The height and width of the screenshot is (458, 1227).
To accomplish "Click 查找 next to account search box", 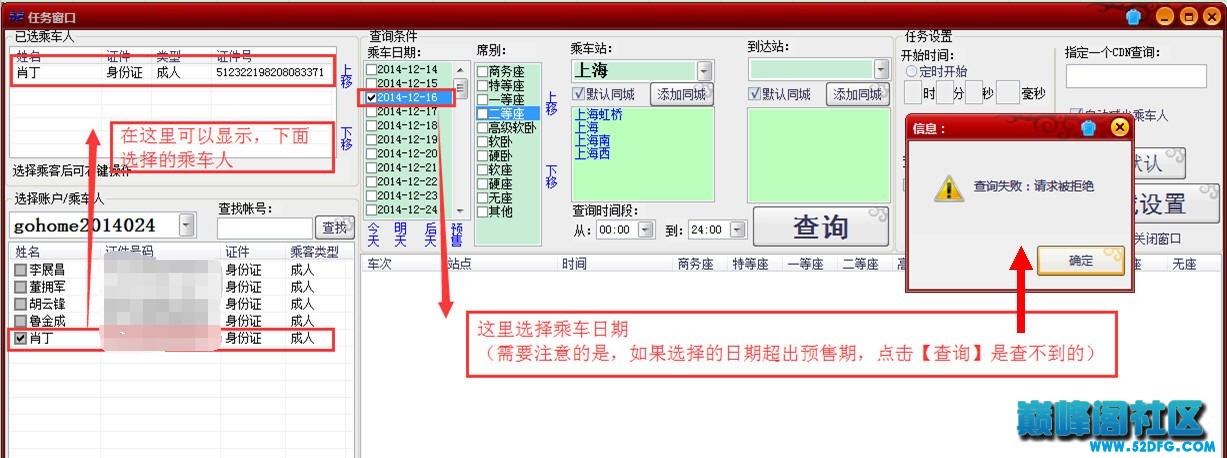I will pyautogui.click(x=334, y=228).
